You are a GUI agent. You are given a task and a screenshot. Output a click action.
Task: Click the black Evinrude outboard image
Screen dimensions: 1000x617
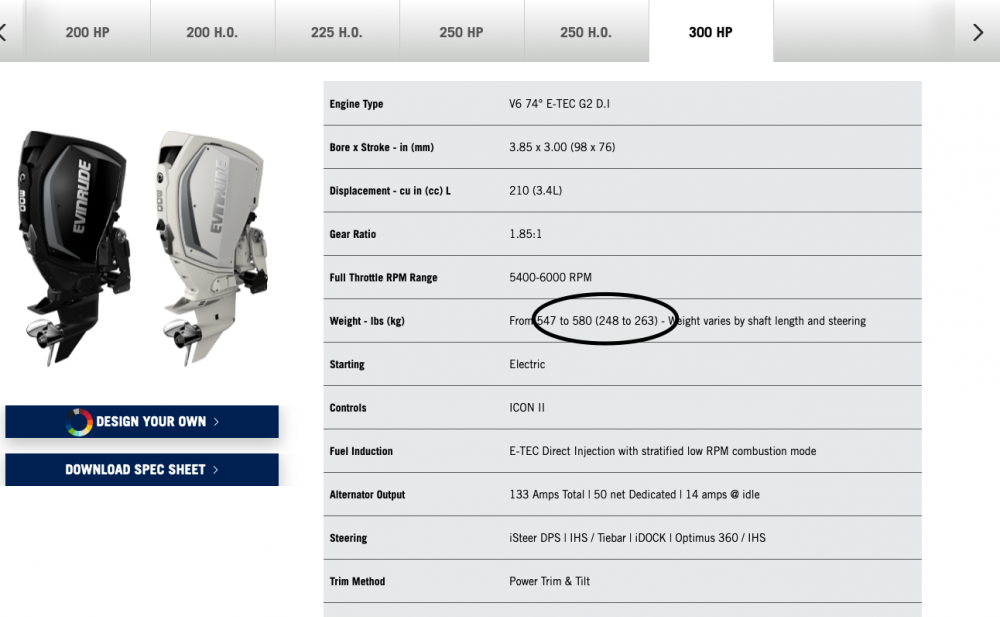tap(74, 248)
